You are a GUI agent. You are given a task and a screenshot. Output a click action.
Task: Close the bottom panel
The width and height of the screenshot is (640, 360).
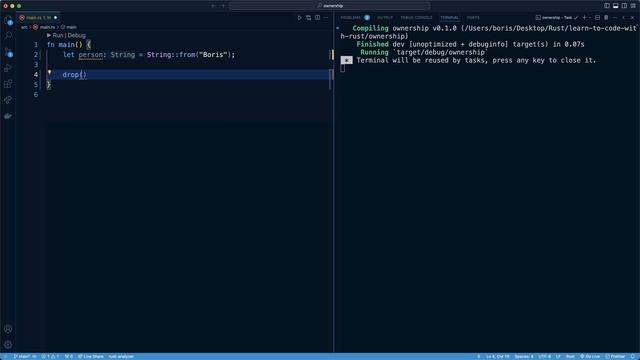tap(633, 18)
